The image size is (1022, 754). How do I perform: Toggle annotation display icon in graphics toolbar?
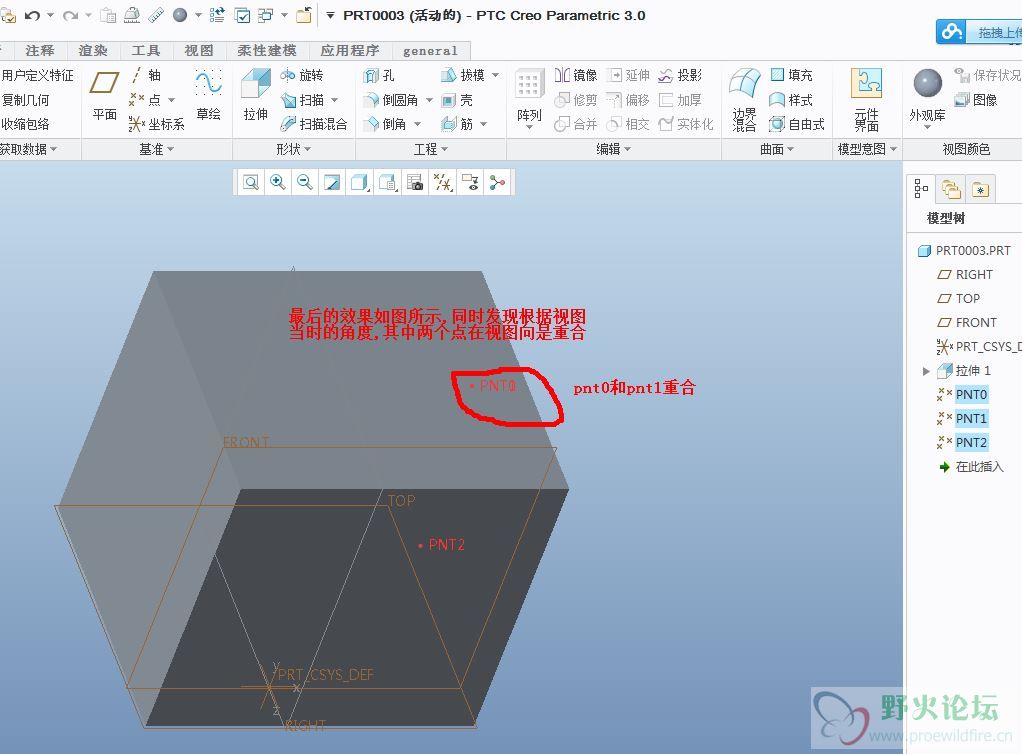point(471,182)
